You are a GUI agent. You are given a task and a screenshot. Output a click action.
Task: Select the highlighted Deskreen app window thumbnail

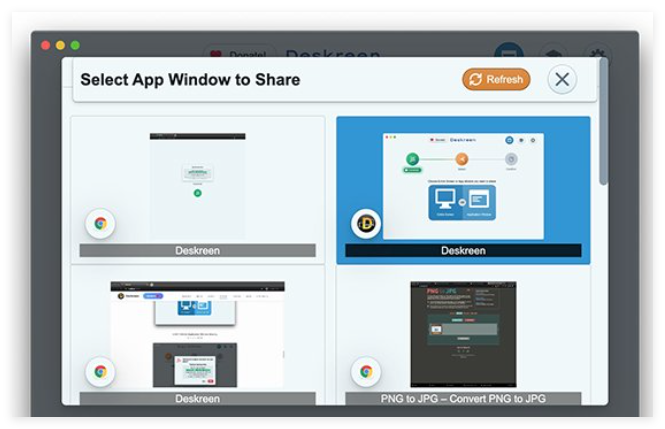coord(463,187)
